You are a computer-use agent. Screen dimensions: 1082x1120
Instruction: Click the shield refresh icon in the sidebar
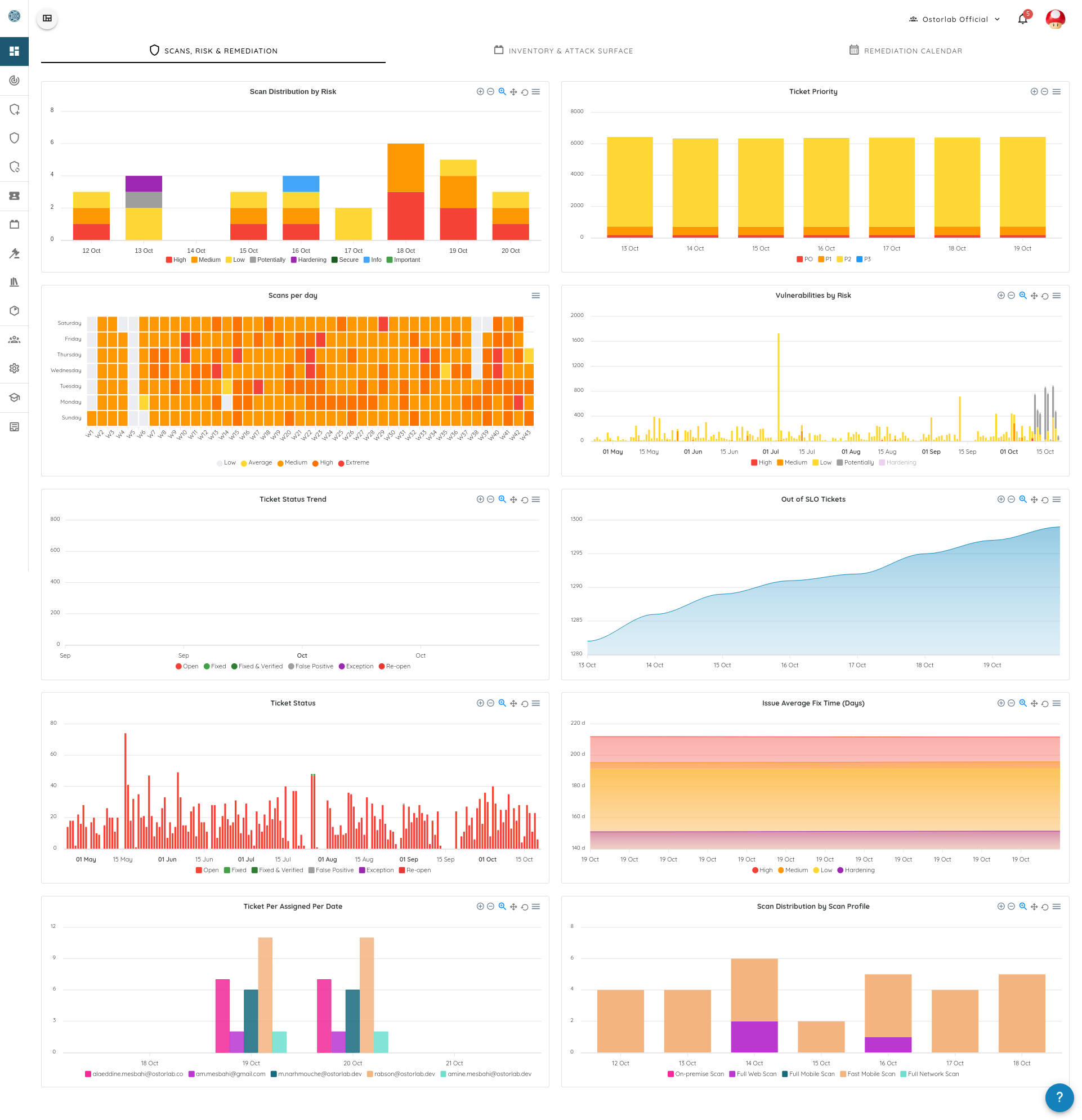[14, 167]
